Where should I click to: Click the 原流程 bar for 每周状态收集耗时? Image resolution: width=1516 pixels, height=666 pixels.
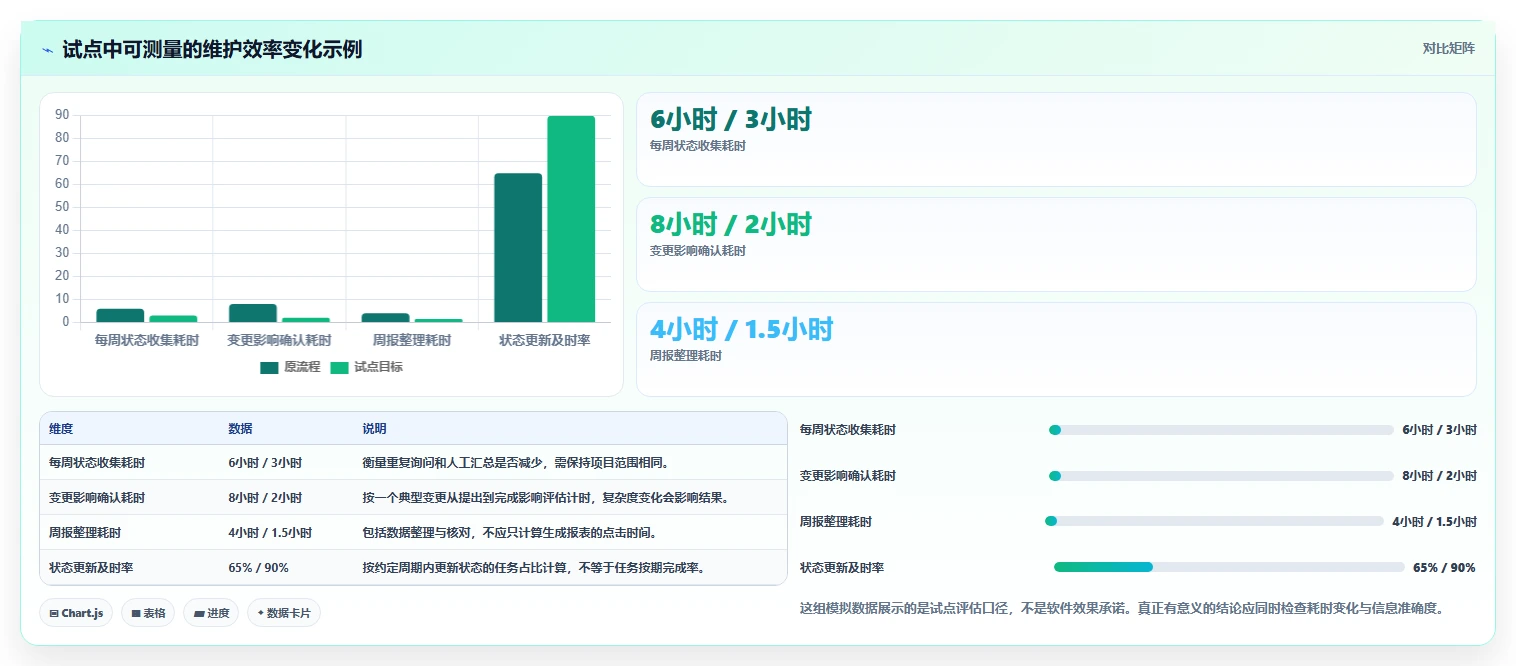pyautogui.click(x=120, y=315)
